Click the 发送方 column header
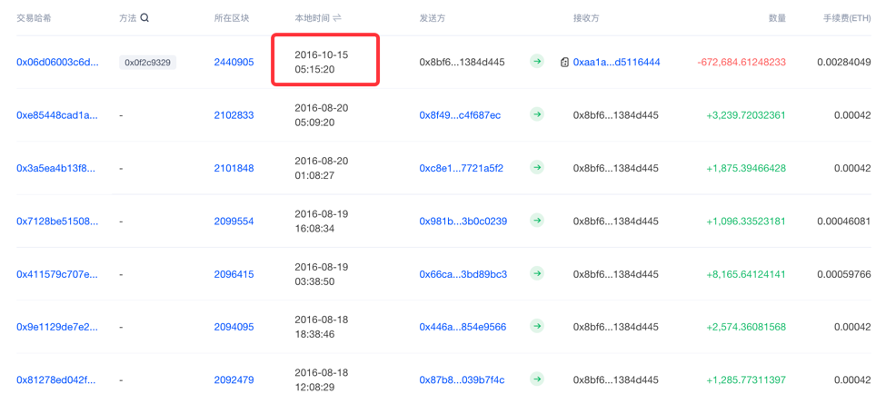Viewport: 887px width, 395px height. pos(433,18)
